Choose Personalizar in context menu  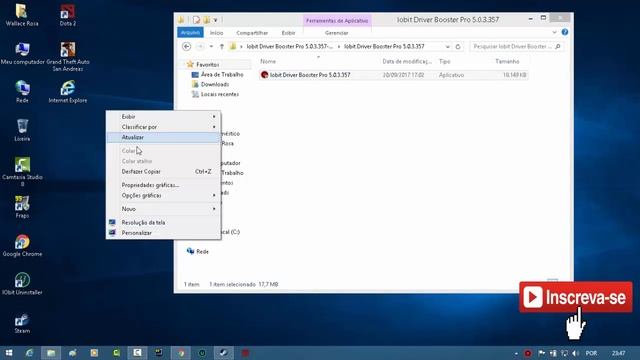pyautogui.click(x=163, y=233)
